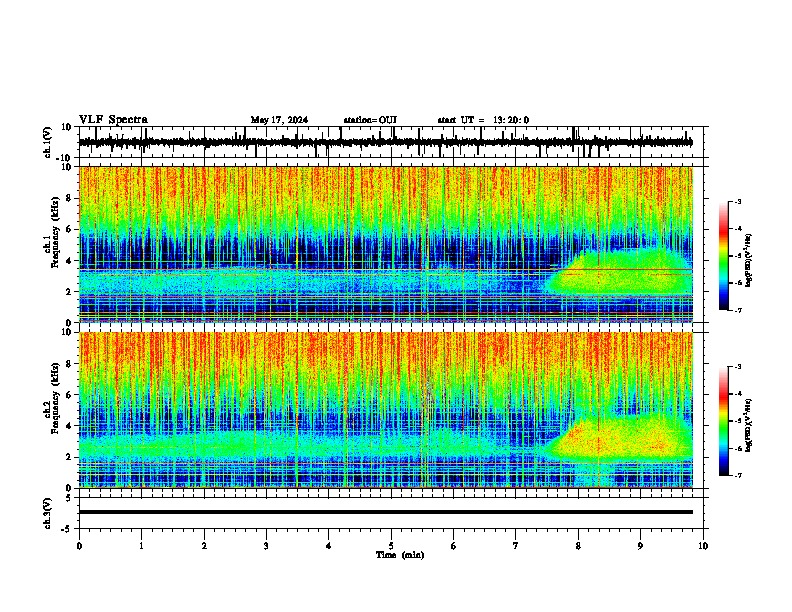Click the ch.1 color scale bar
The height and width of the screenshot is (612, 792).
724,256
